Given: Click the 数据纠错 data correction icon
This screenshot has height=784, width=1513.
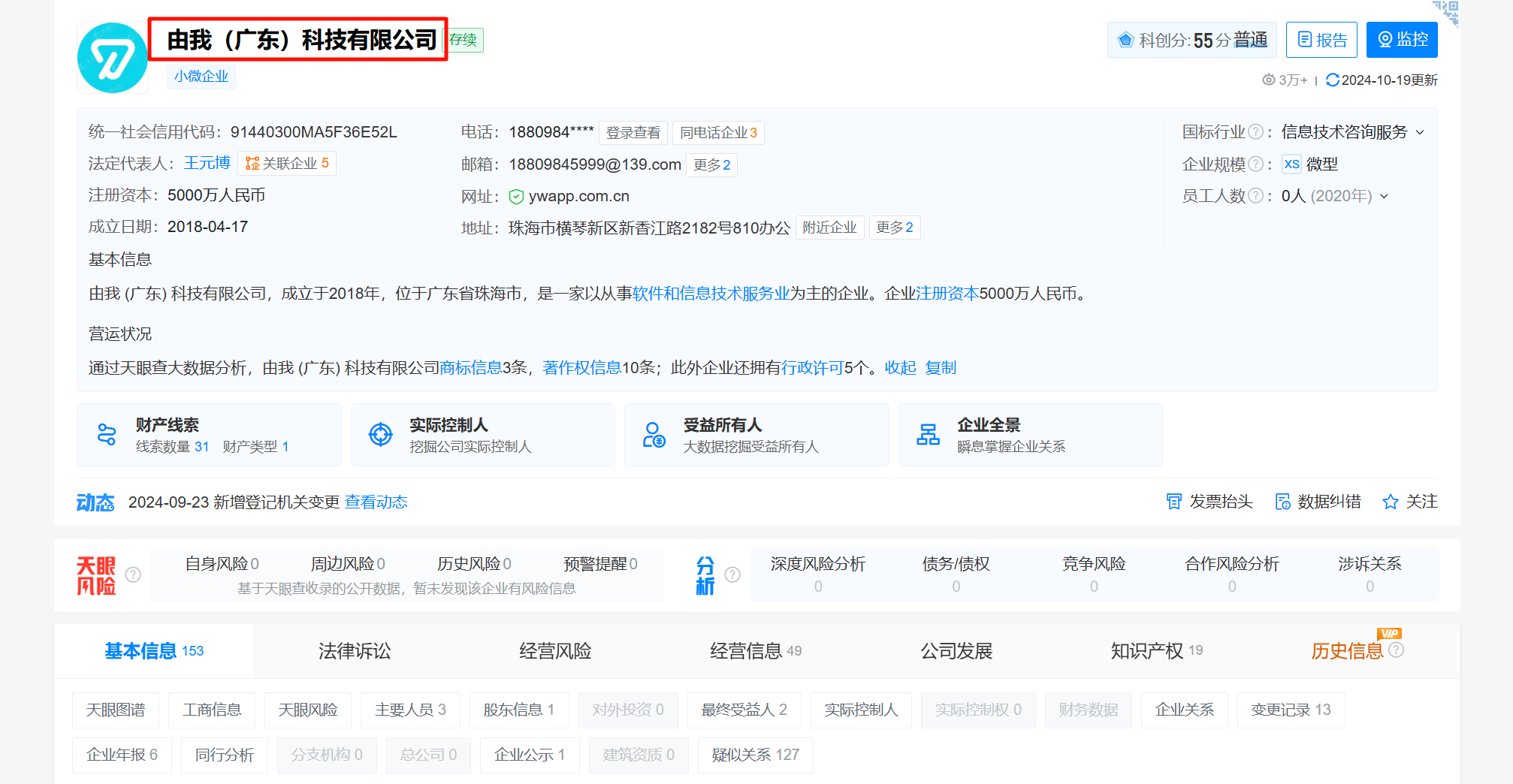Looking at the screenshot, I should pyautogui.click(x=1282, y=502).
